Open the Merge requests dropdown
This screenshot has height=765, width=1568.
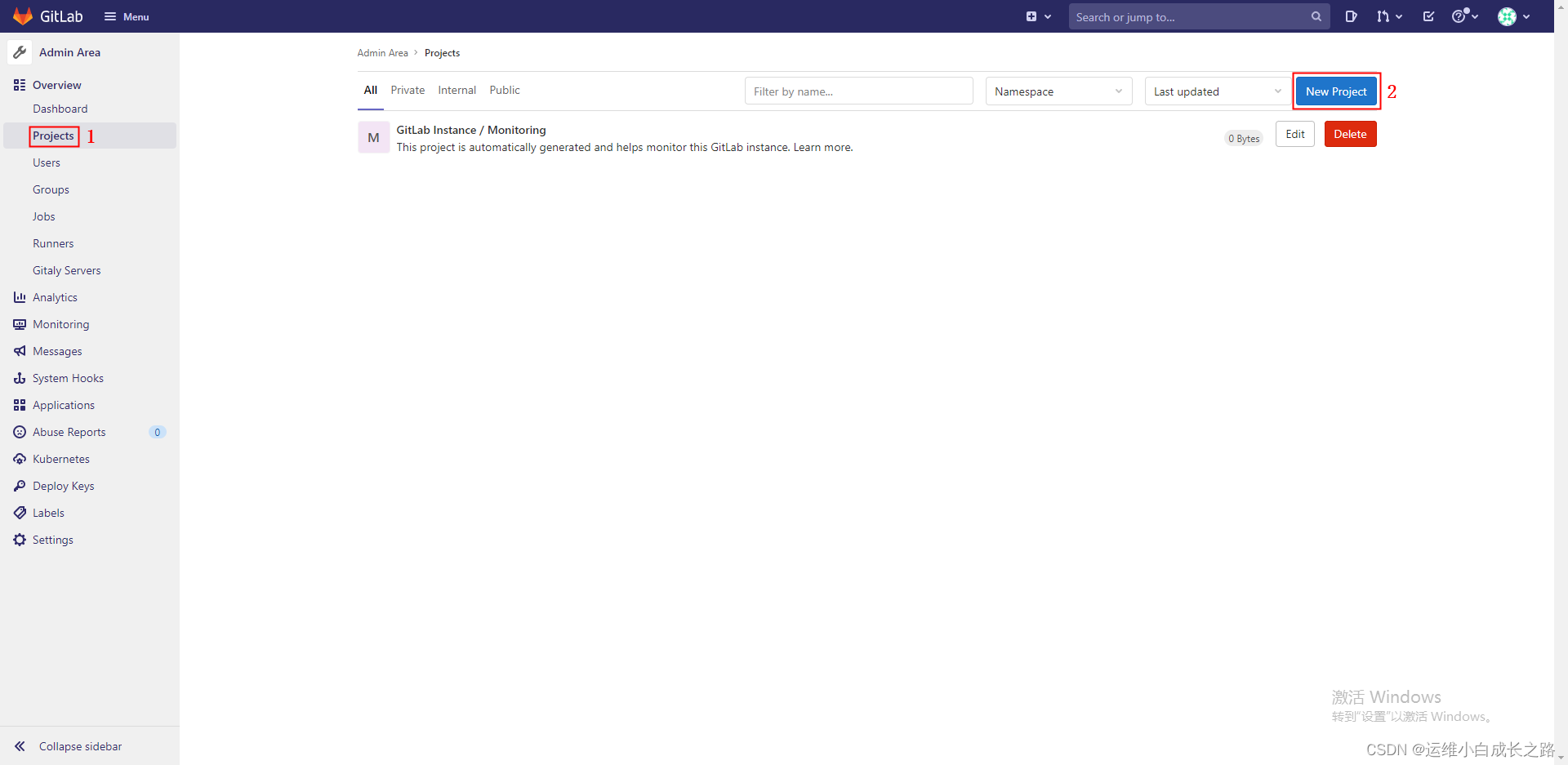(1389, 16)
